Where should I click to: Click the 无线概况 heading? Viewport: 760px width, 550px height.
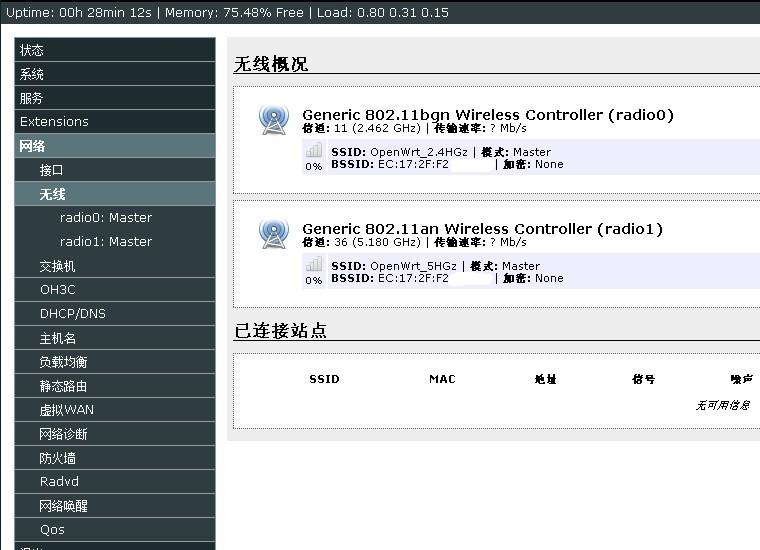point(271,64)
